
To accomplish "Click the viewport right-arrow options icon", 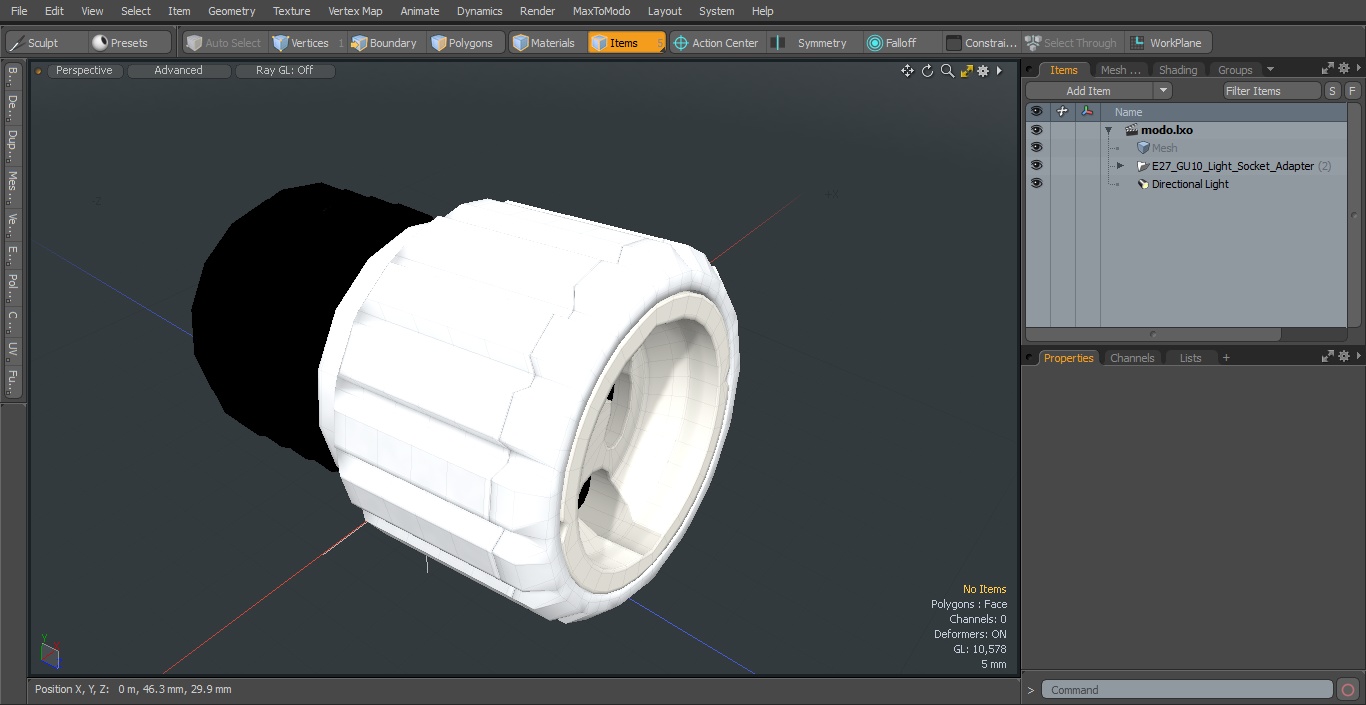I will [x=999, y=71].
